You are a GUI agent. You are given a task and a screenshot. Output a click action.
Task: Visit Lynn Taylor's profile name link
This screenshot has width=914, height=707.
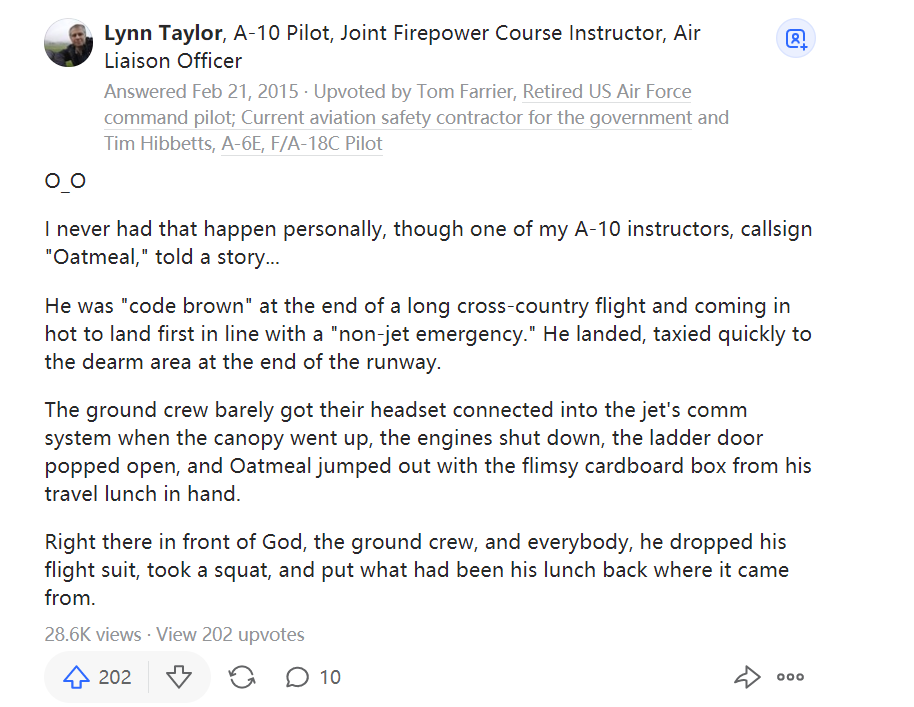click(163, 33)
